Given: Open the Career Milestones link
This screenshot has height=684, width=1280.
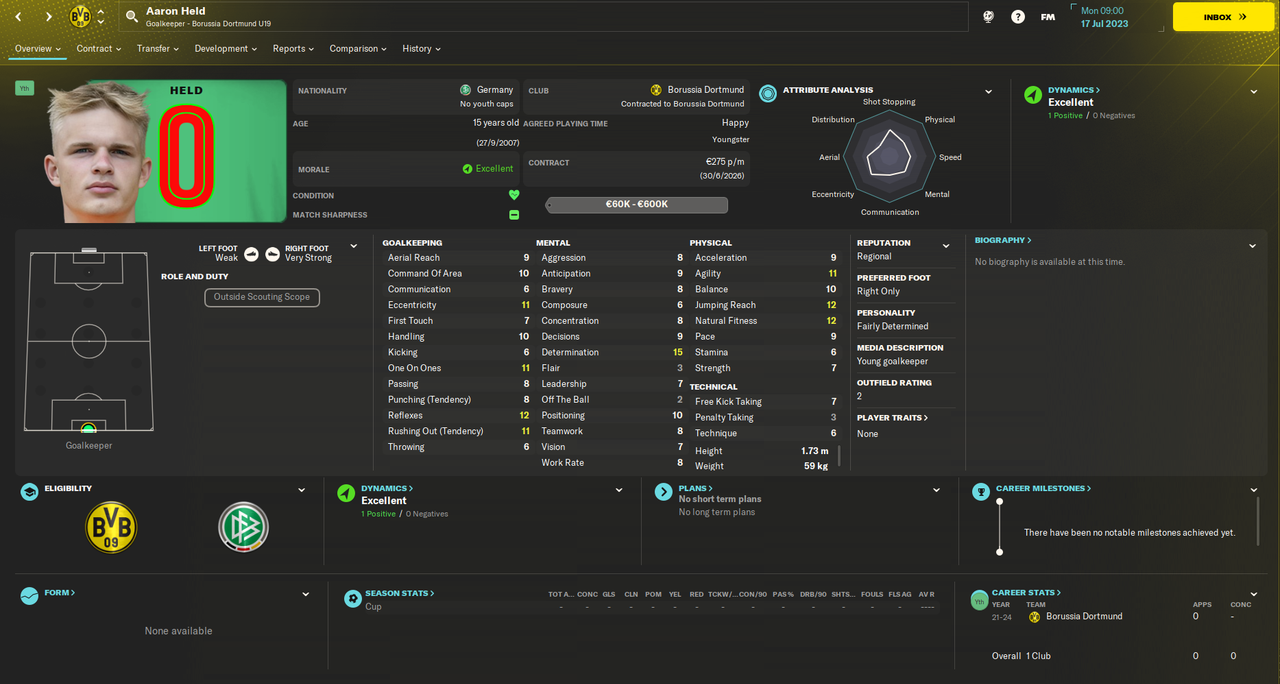Looking at the screenshot, I should click(x=1043, y=488).
